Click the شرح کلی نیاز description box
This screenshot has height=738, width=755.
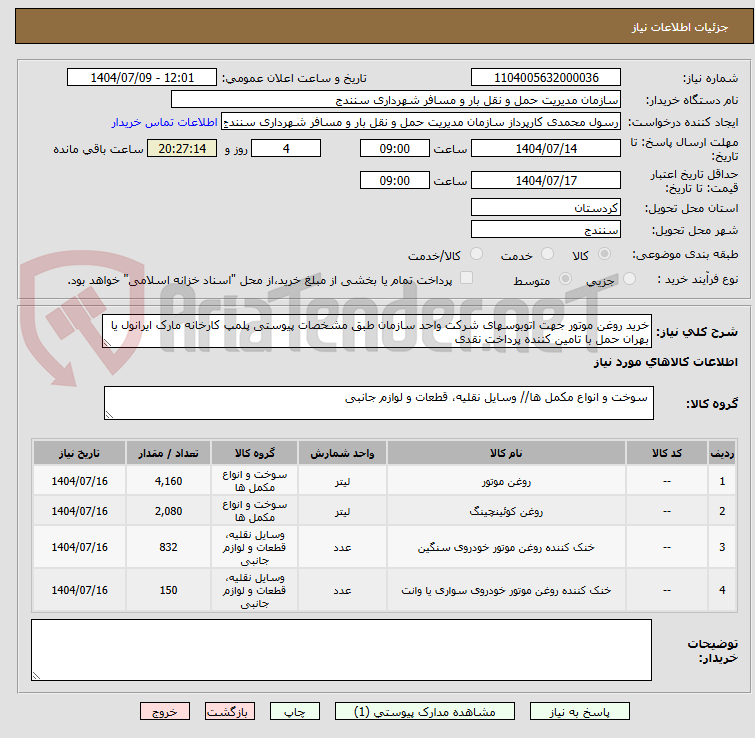(x=378, y=332)
